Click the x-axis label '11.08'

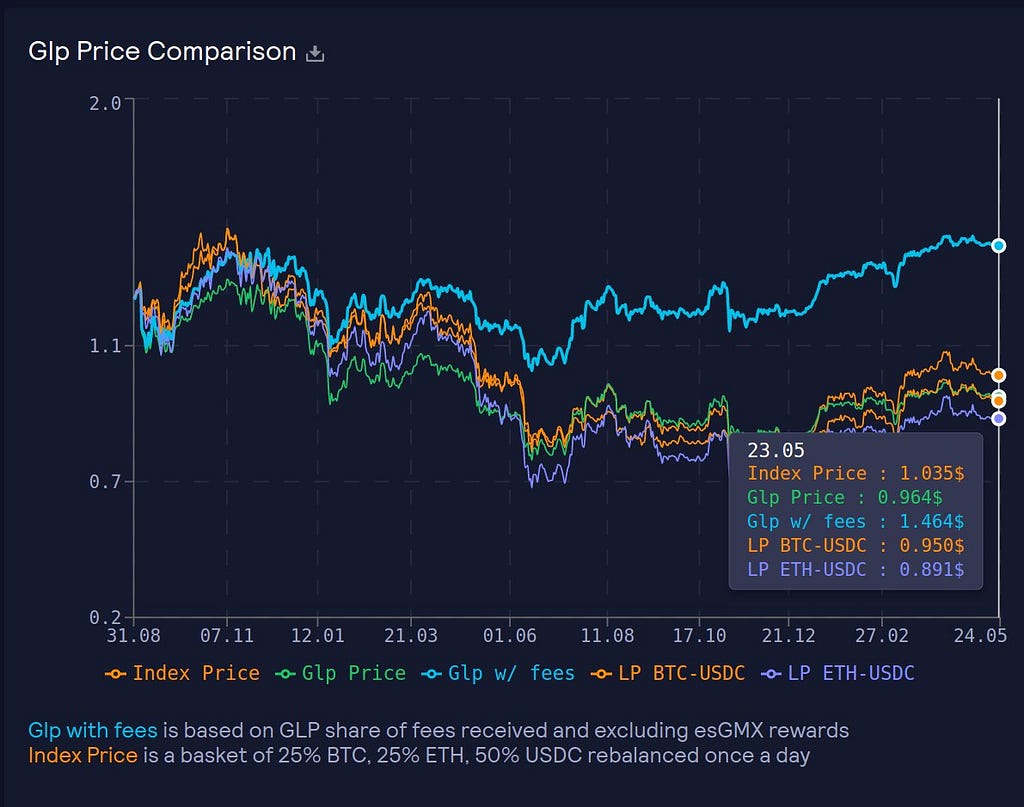pos(607,635)
